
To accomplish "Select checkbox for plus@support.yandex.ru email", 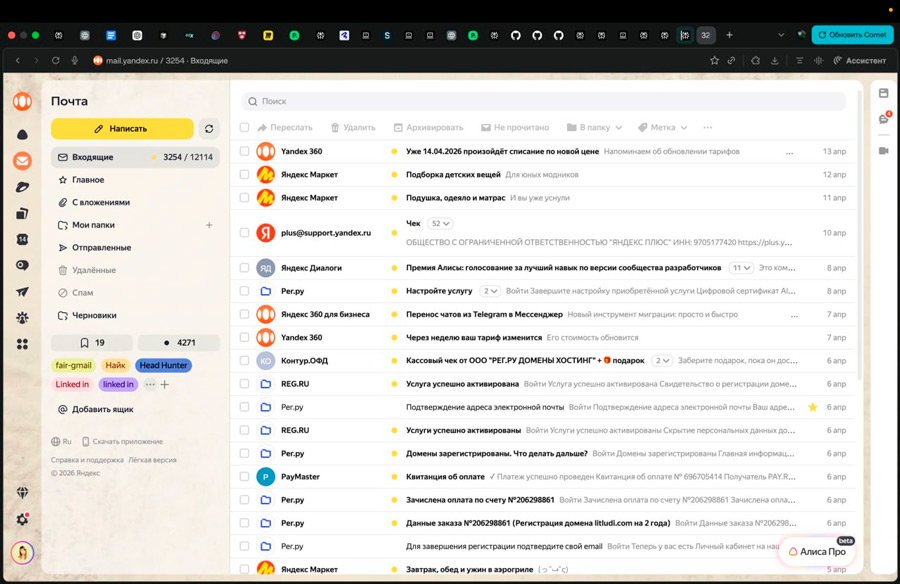I will tap(244, 233).
